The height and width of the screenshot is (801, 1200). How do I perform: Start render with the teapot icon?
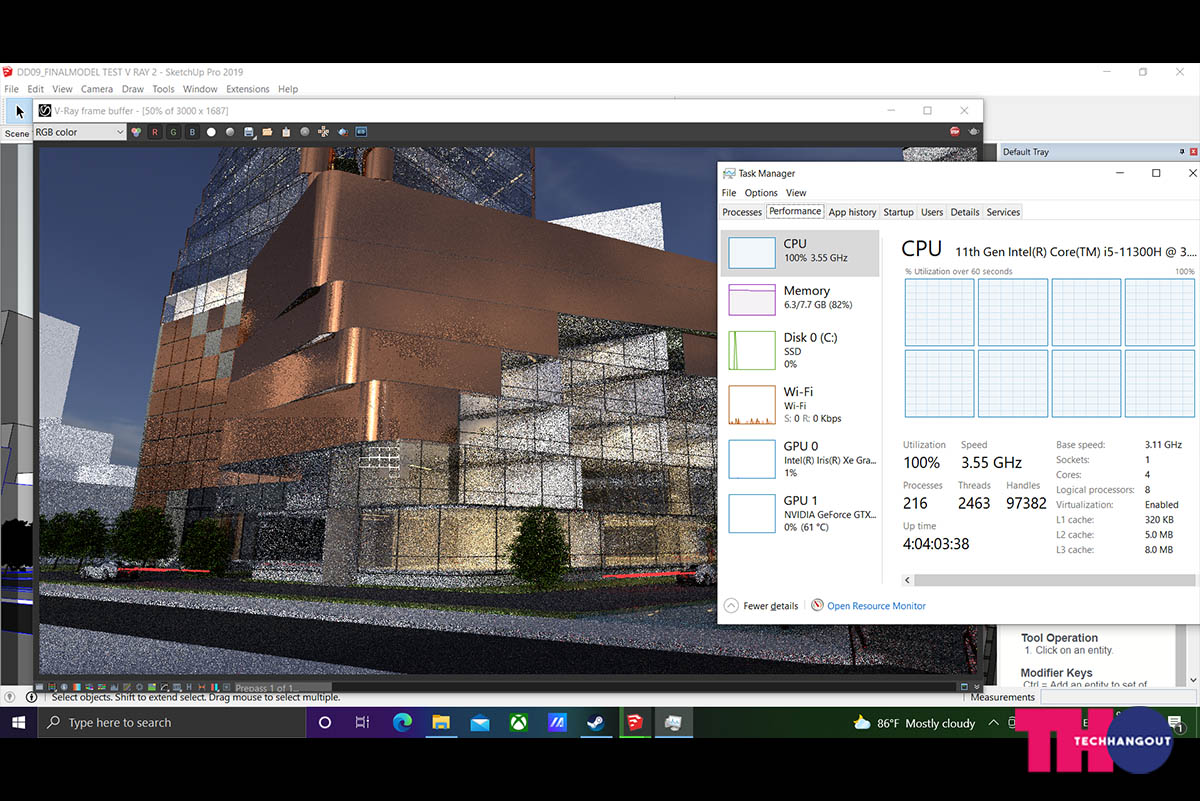[x=972, y=131]
